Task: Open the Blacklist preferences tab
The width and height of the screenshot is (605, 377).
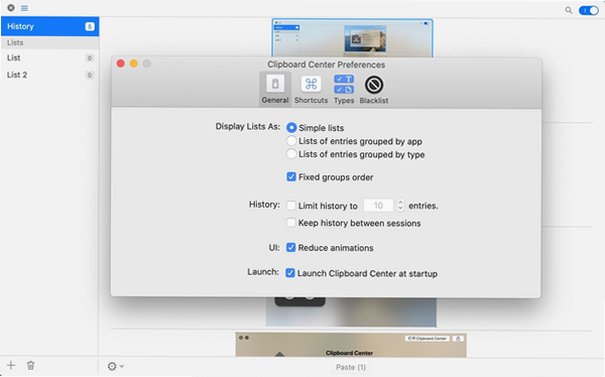Action: [x=373, y=89]
